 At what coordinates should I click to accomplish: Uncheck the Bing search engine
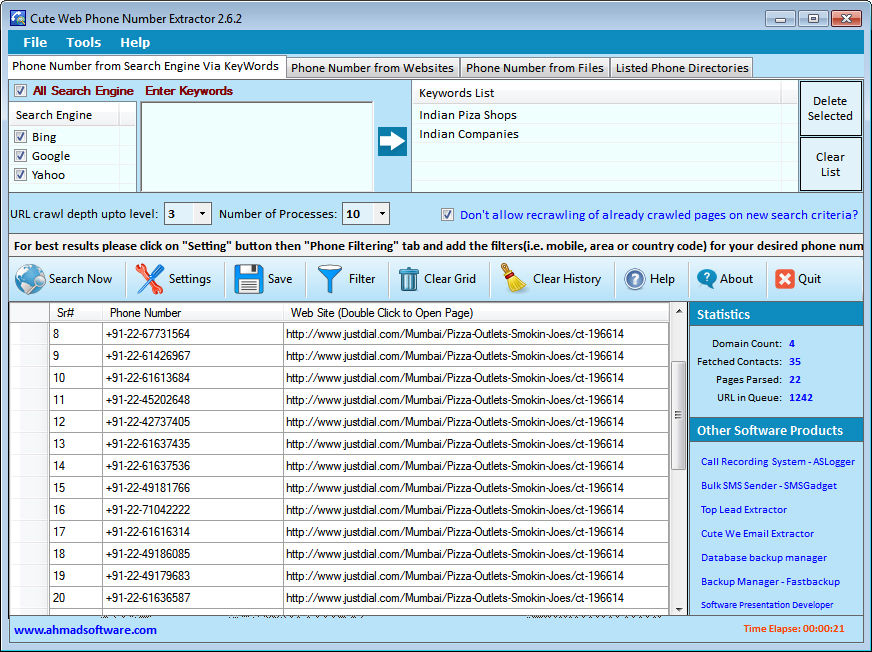pos(21,136)
